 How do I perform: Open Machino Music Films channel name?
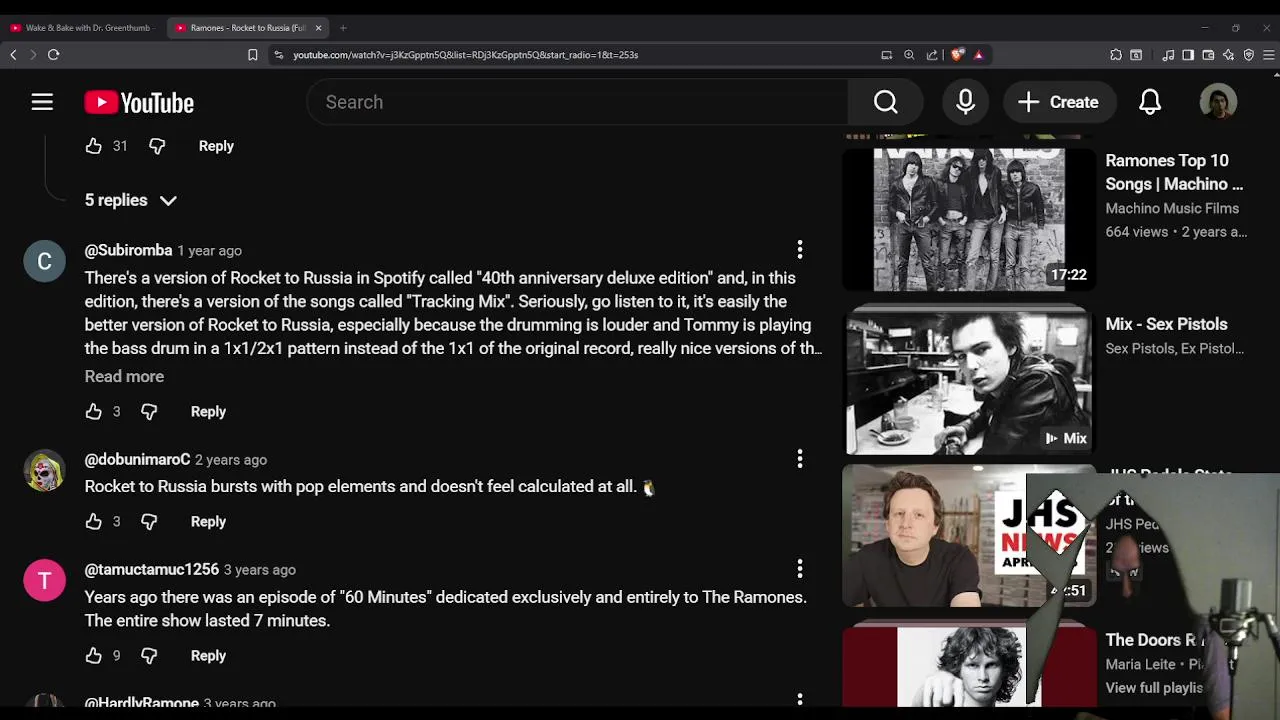pyautogui.click(x=1172, y=208)
